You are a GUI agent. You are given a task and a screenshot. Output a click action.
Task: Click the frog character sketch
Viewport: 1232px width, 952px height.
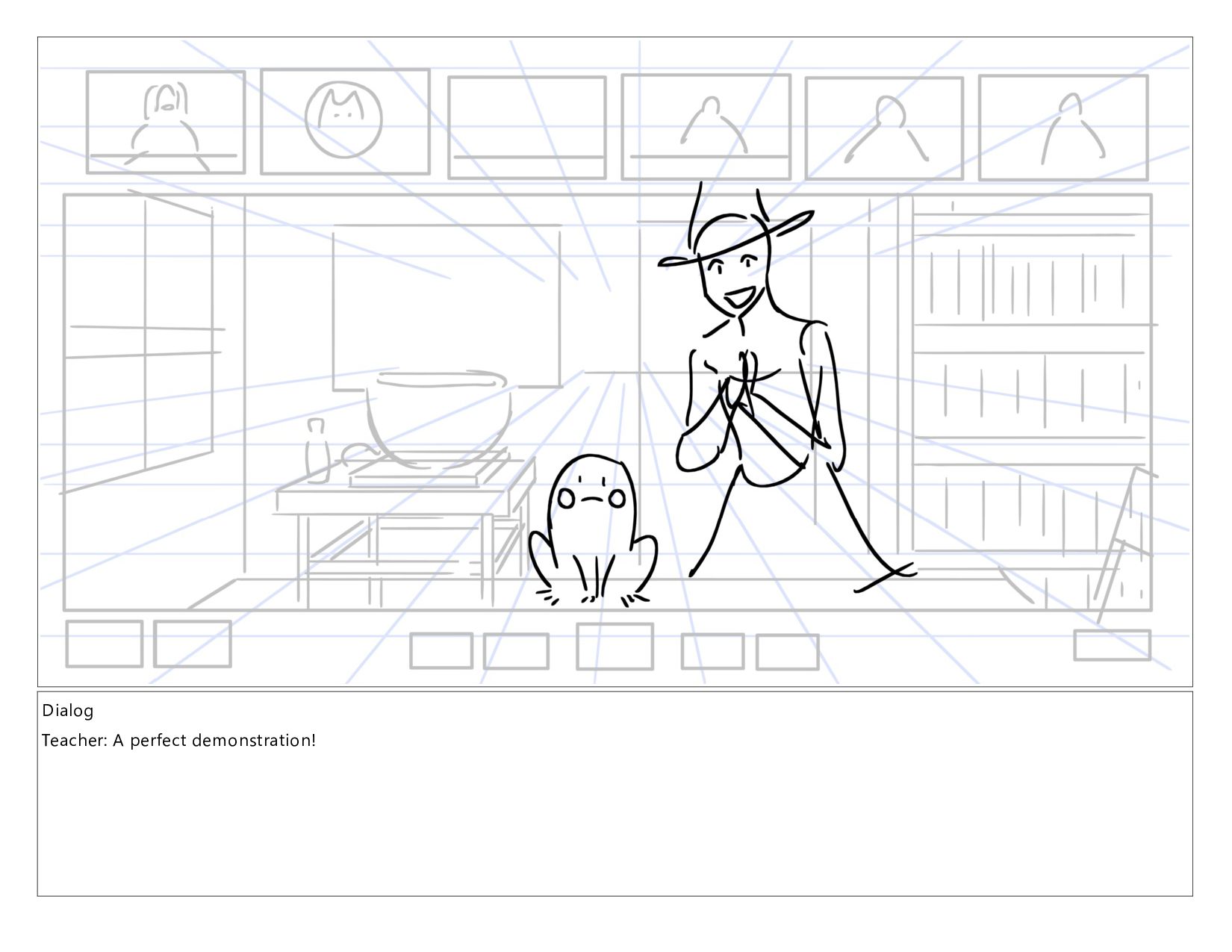(594, 529)
